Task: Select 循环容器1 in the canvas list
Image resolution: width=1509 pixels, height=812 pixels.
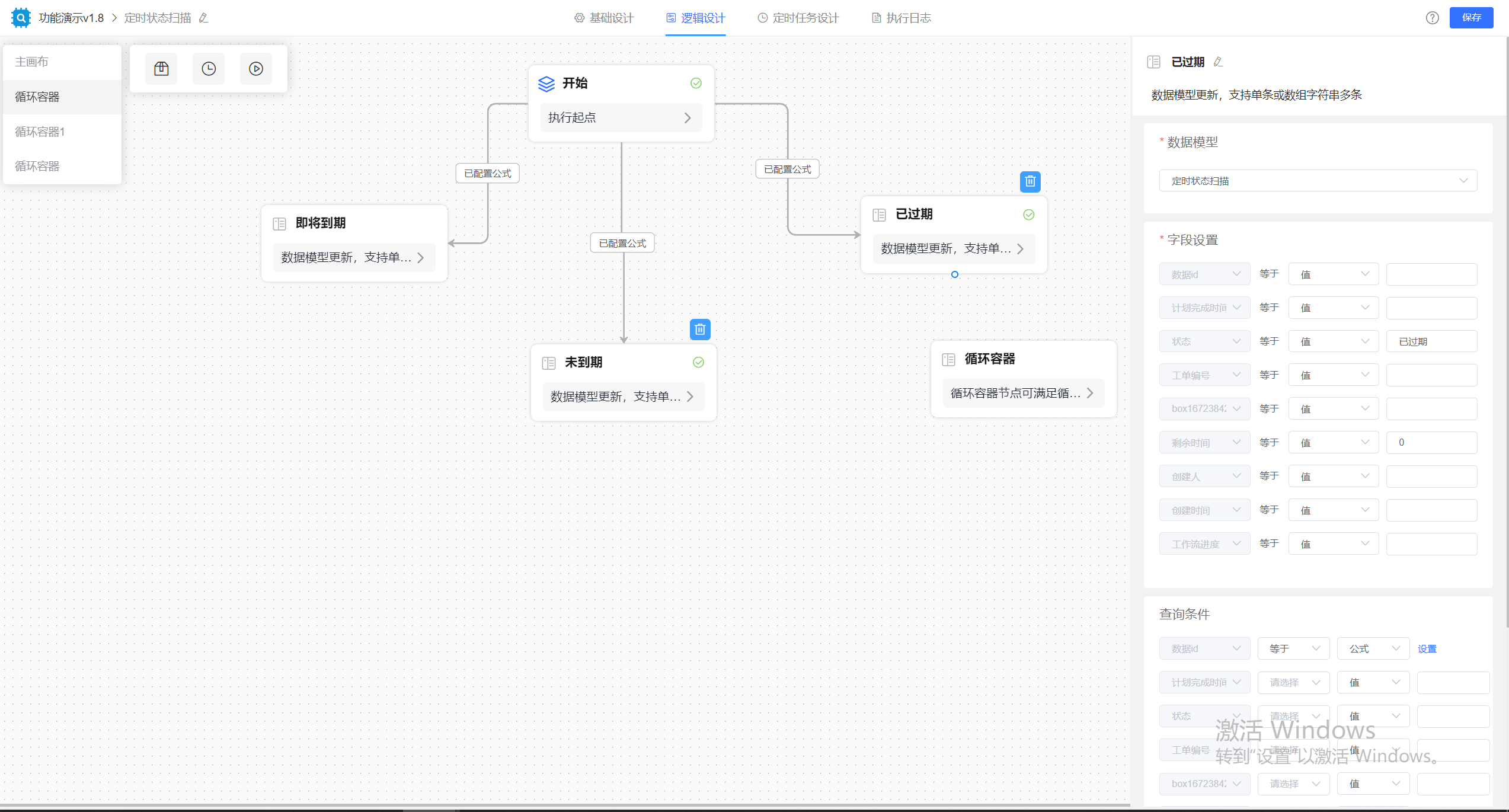Action: click(62, 132)
